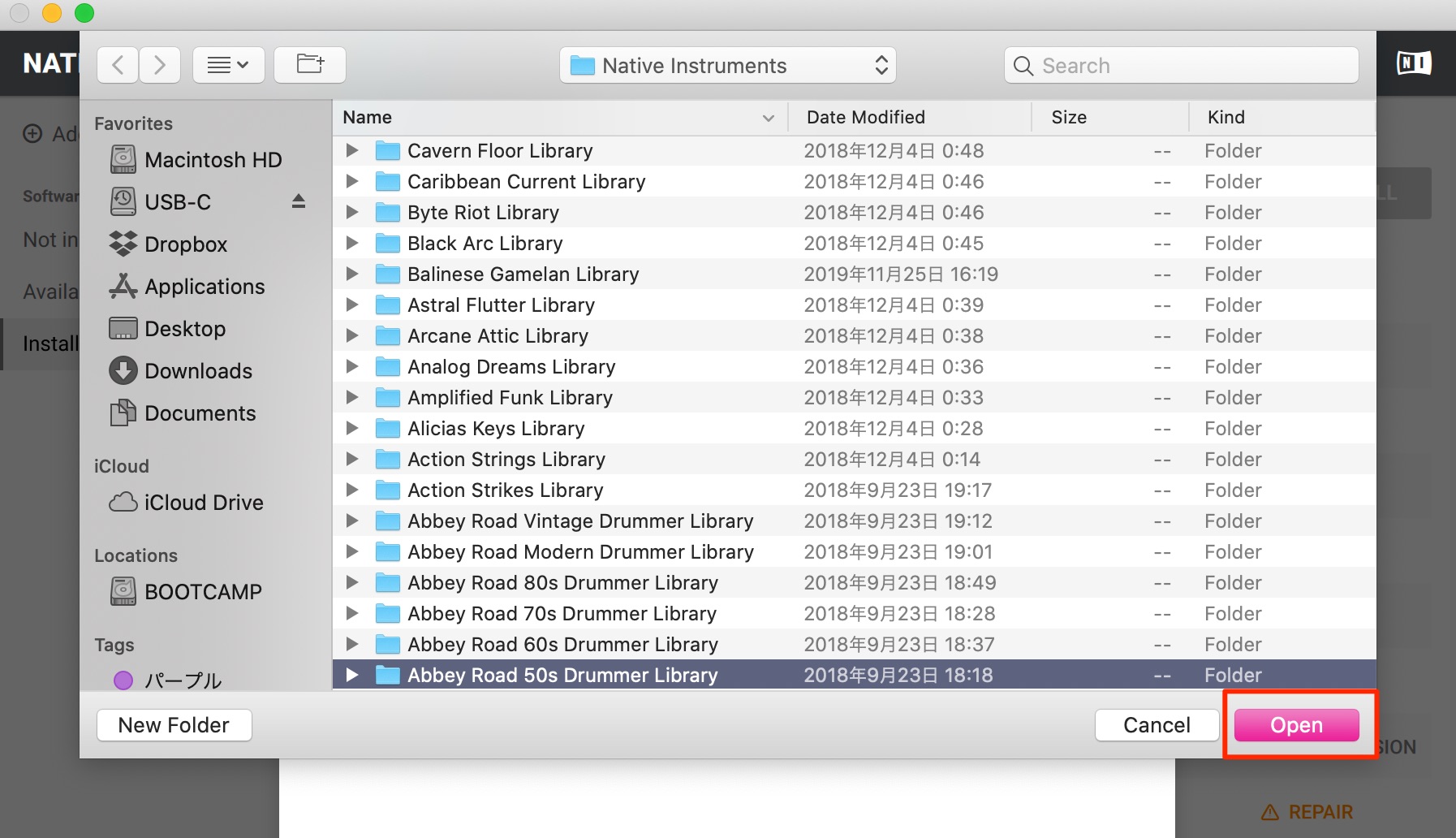Click date 2019年11月25日 16:19 cell

tap(901, 274)
